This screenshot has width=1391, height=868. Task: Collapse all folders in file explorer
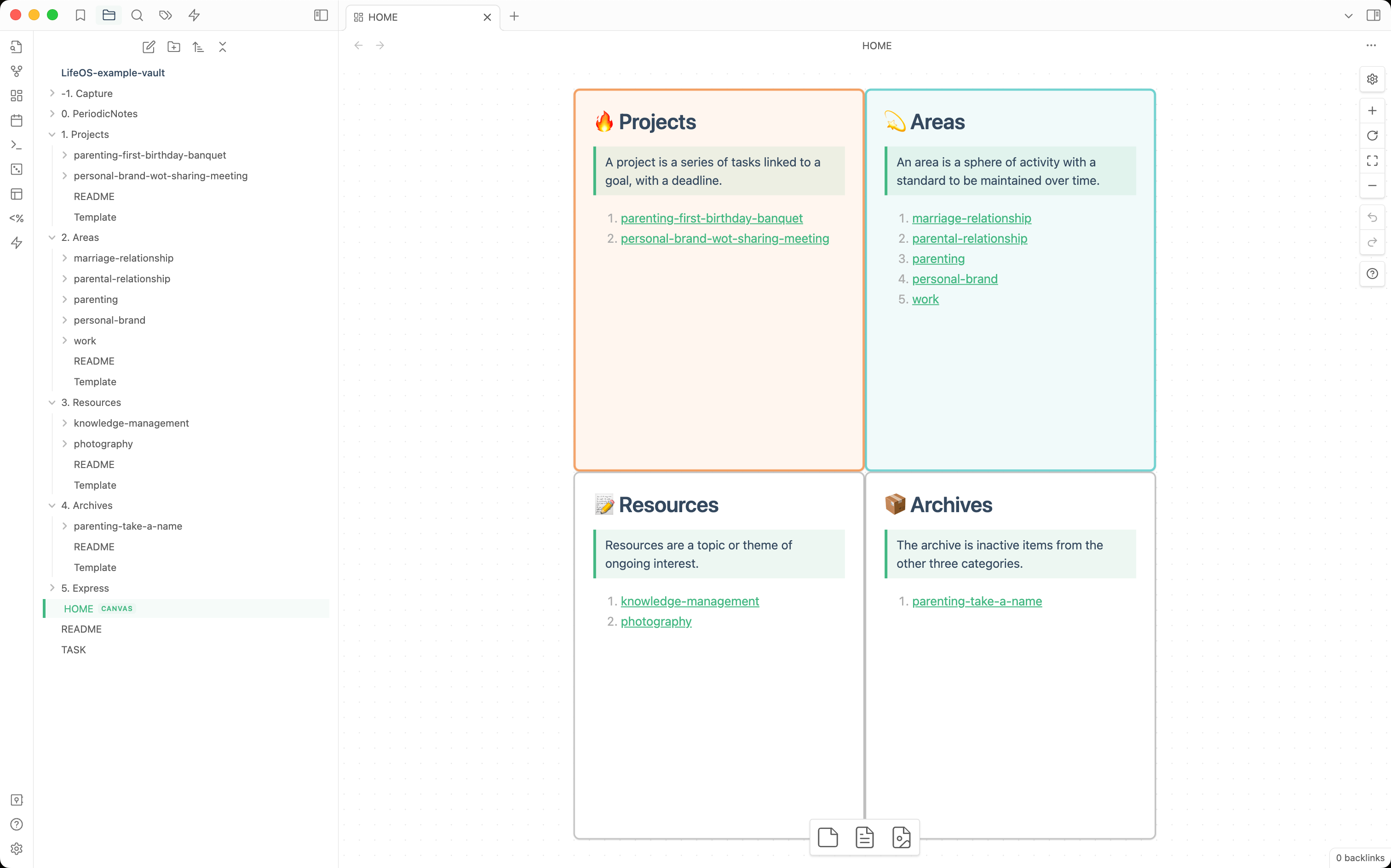223,47
